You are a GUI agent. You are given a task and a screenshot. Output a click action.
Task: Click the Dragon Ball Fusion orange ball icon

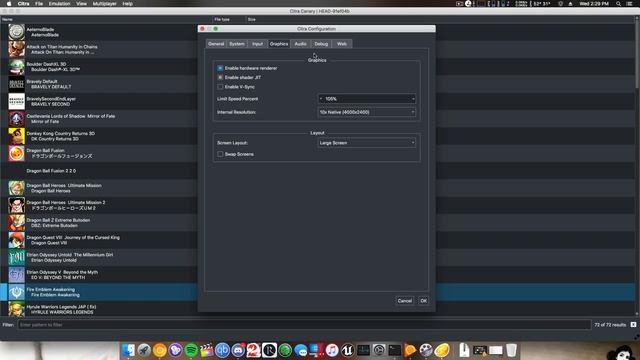pyautogui.click(x=17, y=153)
